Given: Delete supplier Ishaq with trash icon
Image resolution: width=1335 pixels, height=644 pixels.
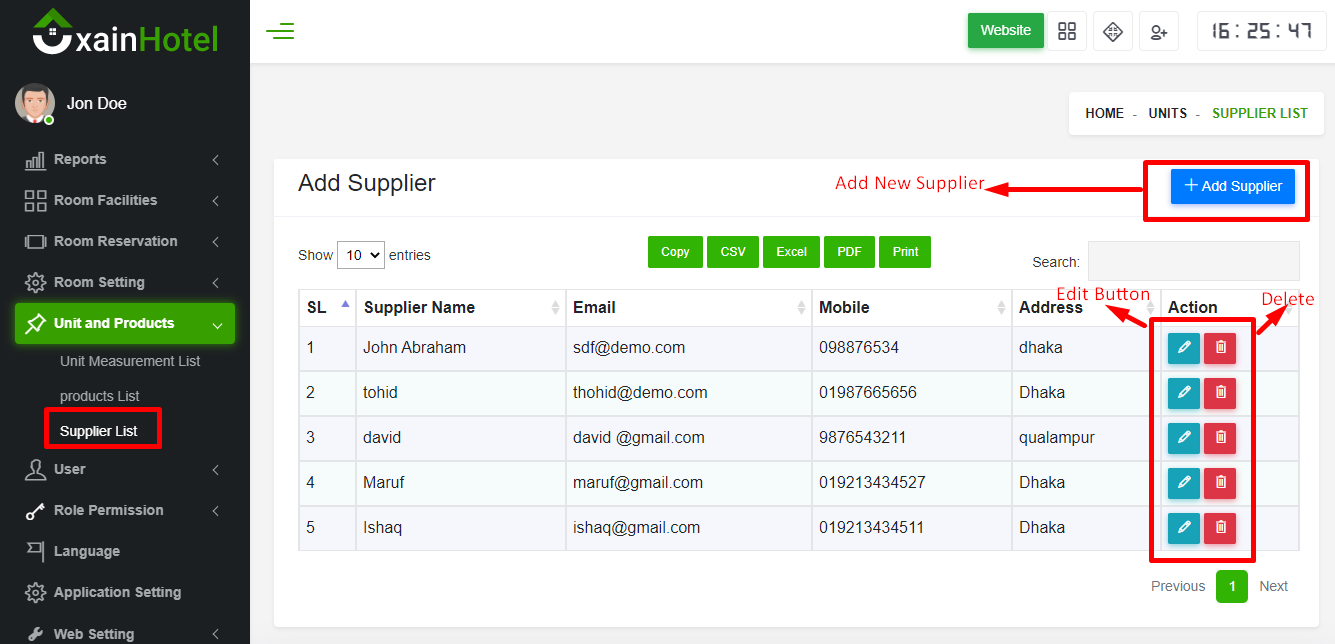Looking at the screenshot, I should point(1220,528).
